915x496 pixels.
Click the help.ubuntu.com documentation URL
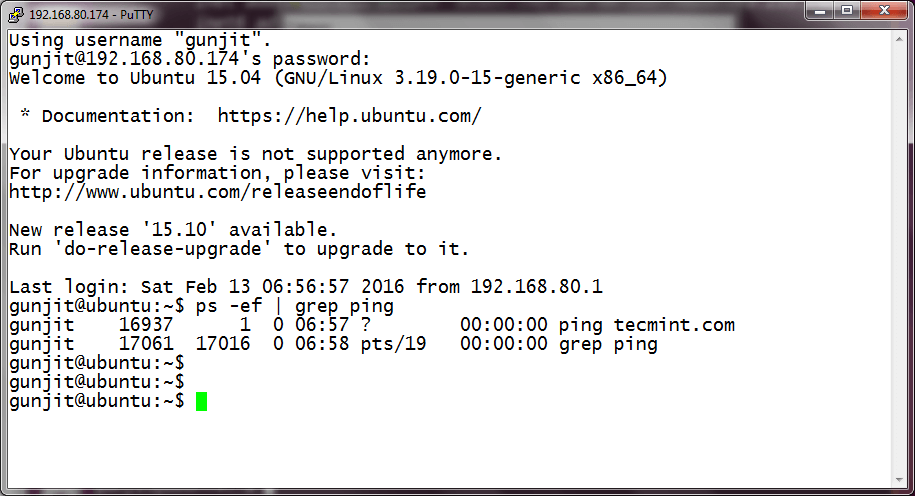(349, 116)
